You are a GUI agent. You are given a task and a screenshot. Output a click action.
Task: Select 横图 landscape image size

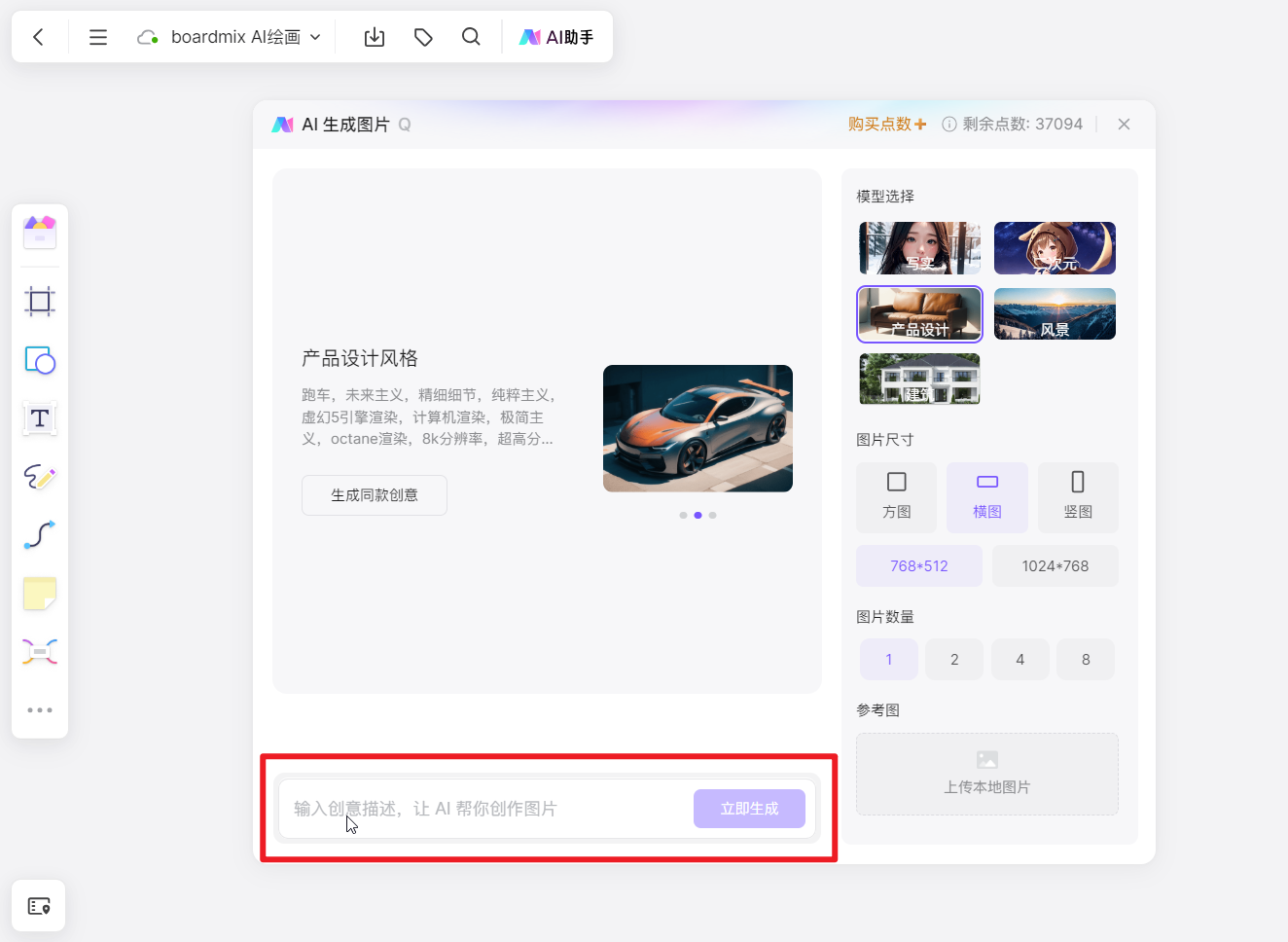click(987, 497)
